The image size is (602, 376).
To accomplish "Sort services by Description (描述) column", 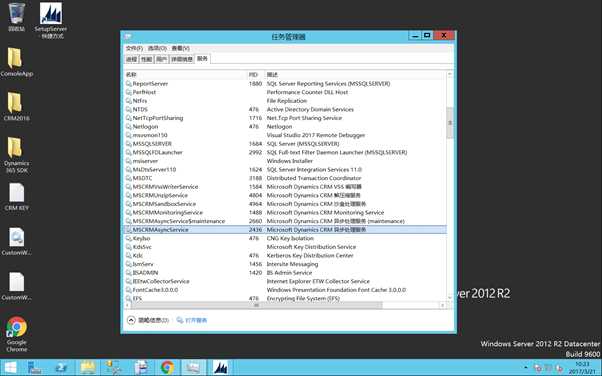I will tap(355, 75).
